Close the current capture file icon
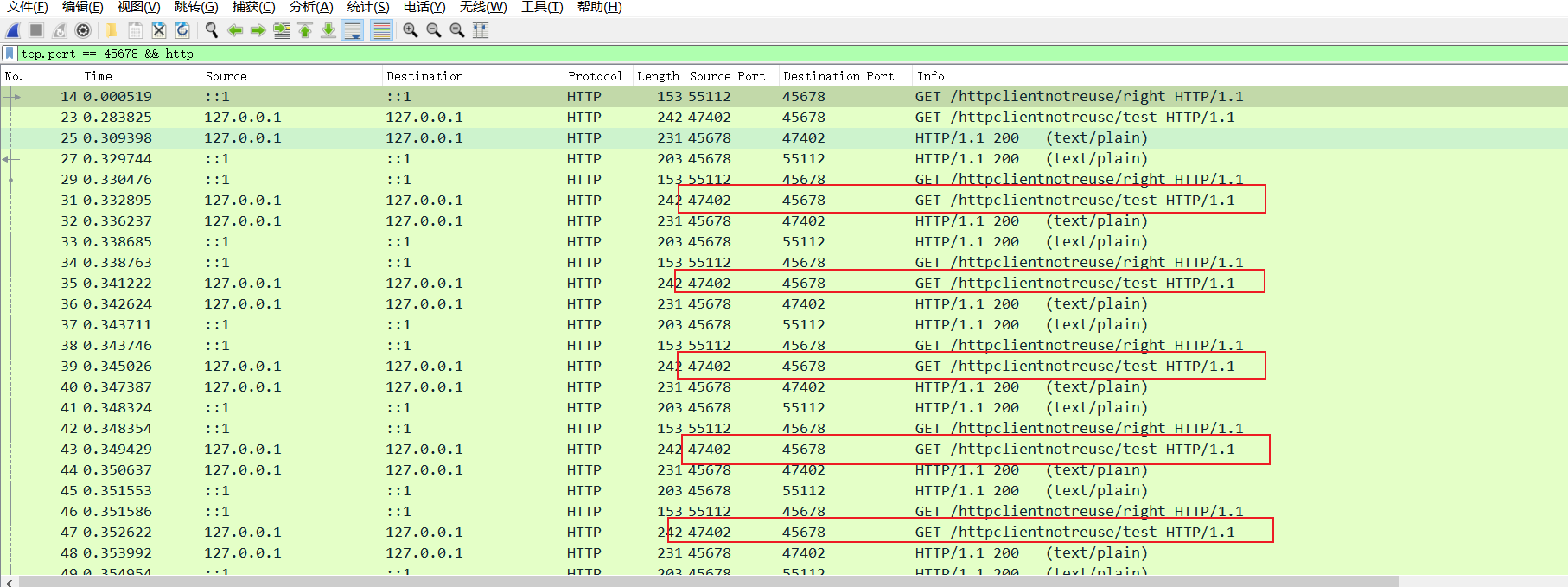Image resolution: width=1568 pixels, height=587 pixels. tap(159, 30)
